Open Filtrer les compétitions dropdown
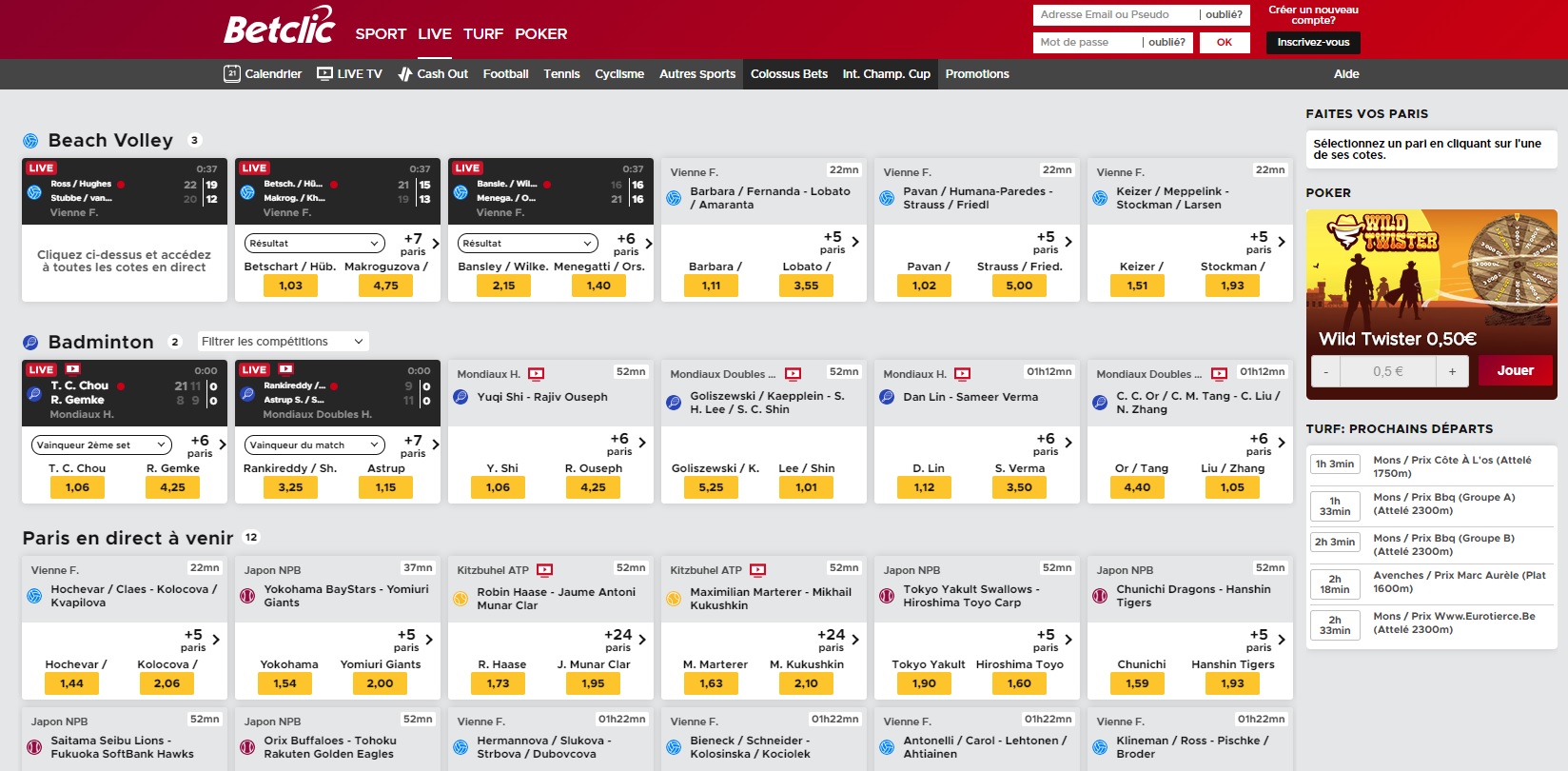The image size is (1568, 771). click(x=283, y=342)
